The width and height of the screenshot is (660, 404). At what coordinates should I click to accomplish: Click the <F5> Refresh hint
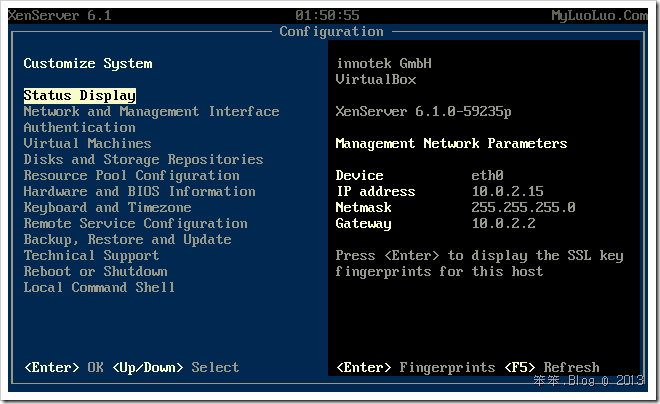(552, 367)
